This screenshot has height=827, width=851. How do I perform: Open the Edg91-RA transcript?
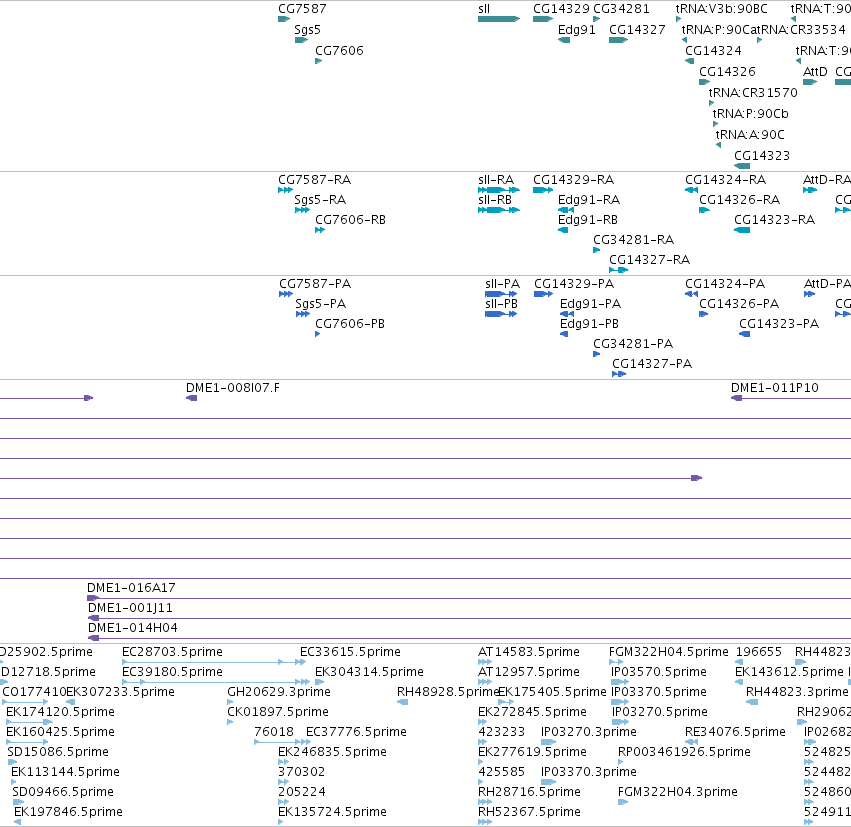click(566, 210)
